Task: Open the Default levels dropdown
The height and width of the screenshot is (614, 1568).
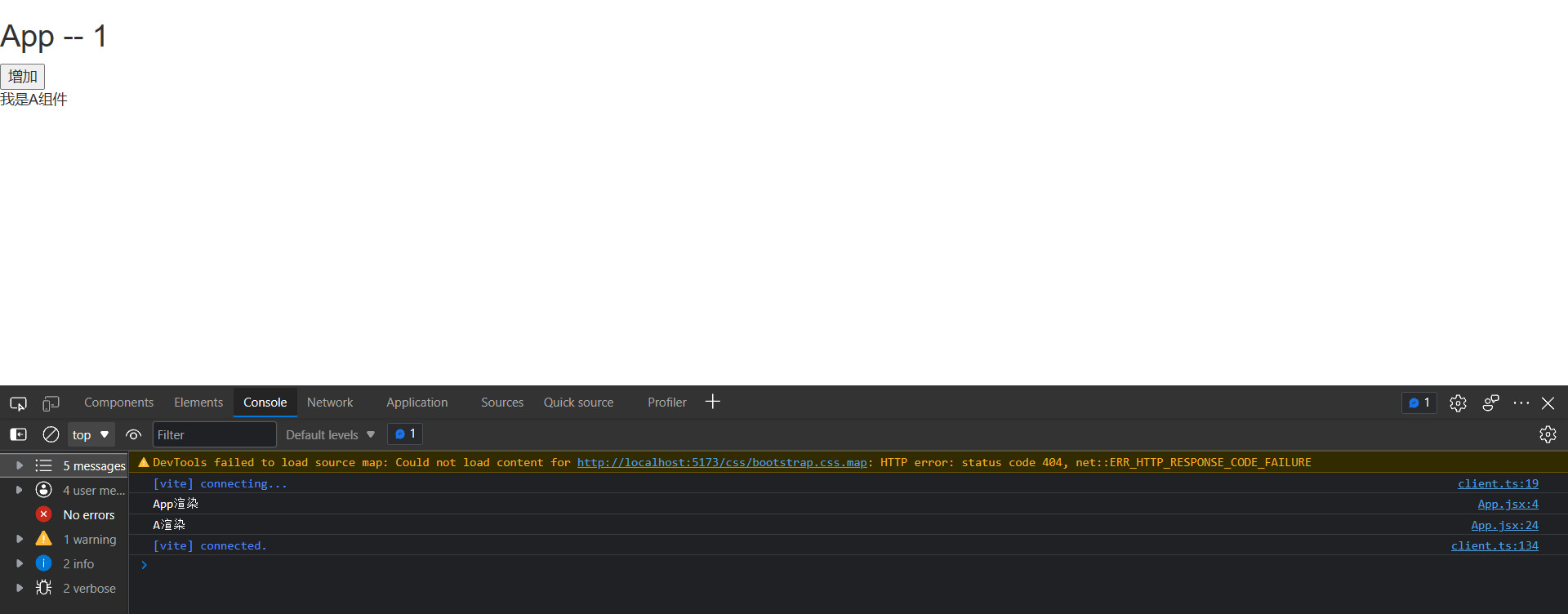Action: pos(330,435)
